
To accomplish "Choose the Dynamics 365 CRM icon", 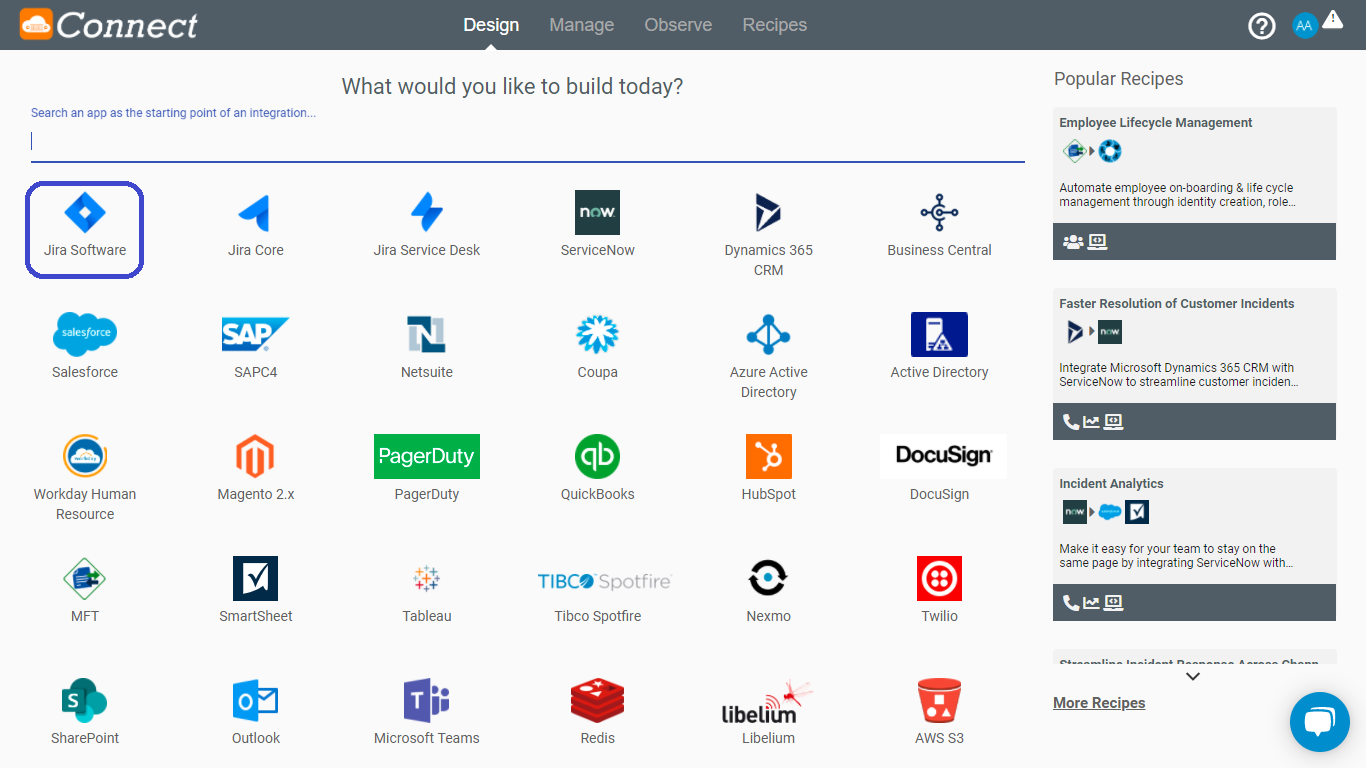I will pyautogui.click(x=768, y=212).
